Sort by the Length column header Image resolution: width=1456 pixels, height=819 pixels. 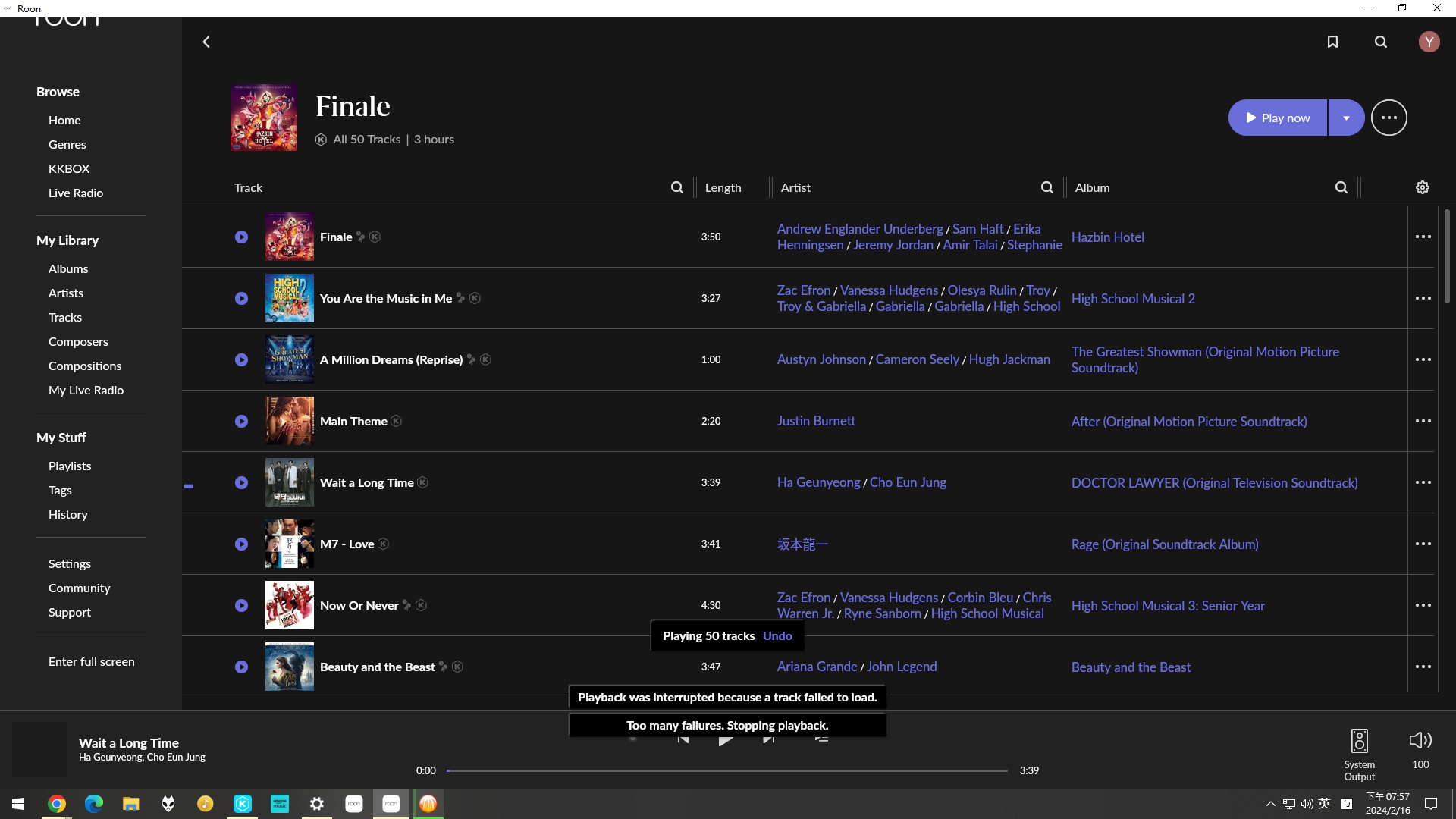(x=723, y=187)
